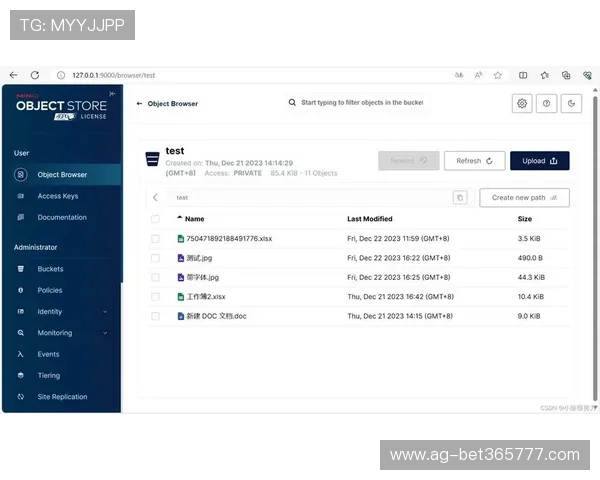Click the copy path icon
Screen dimensions: 600x480
[460, 198]
